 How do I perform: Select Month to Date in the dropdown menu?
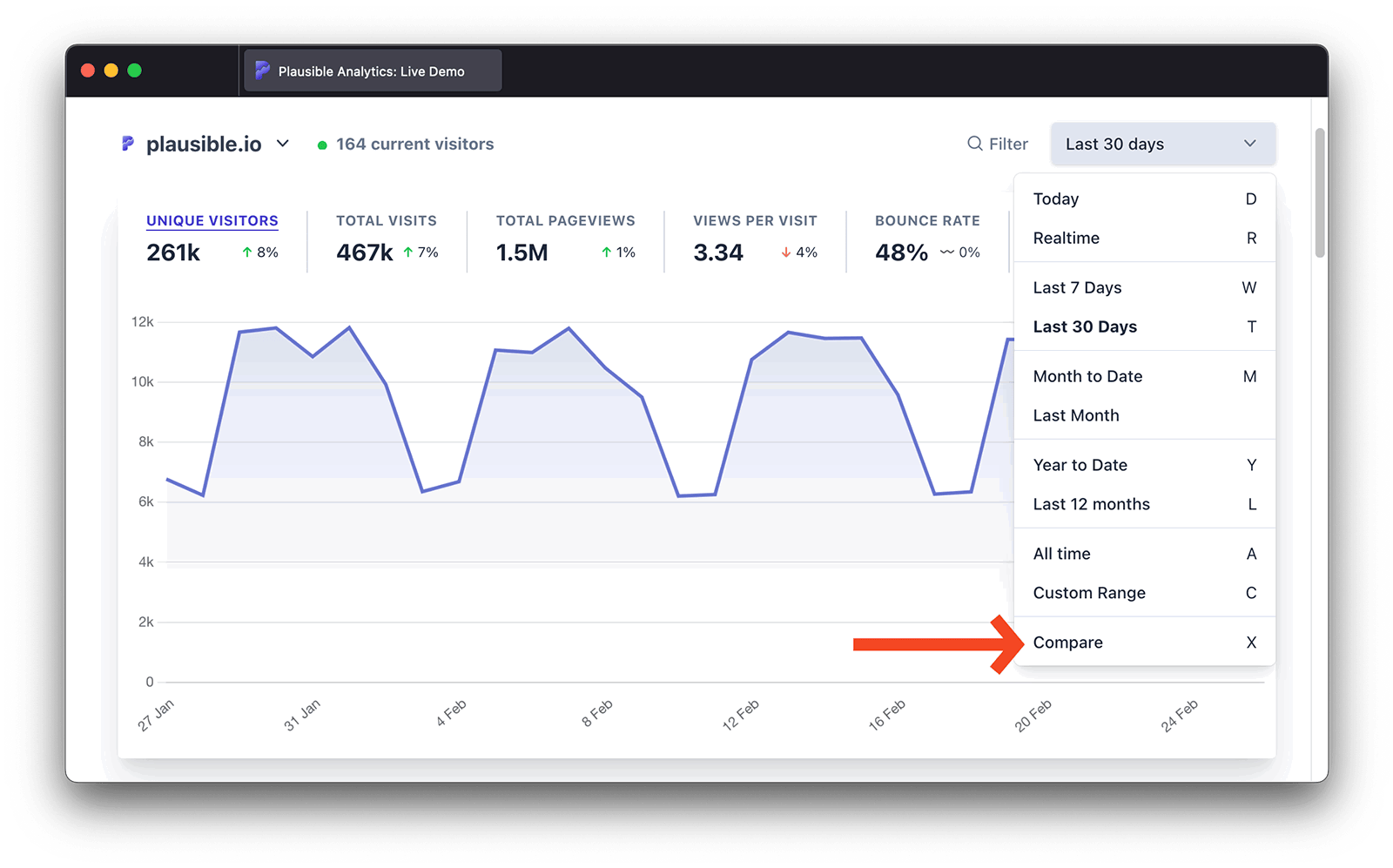pyautogui.click(x=1087, y=376)
